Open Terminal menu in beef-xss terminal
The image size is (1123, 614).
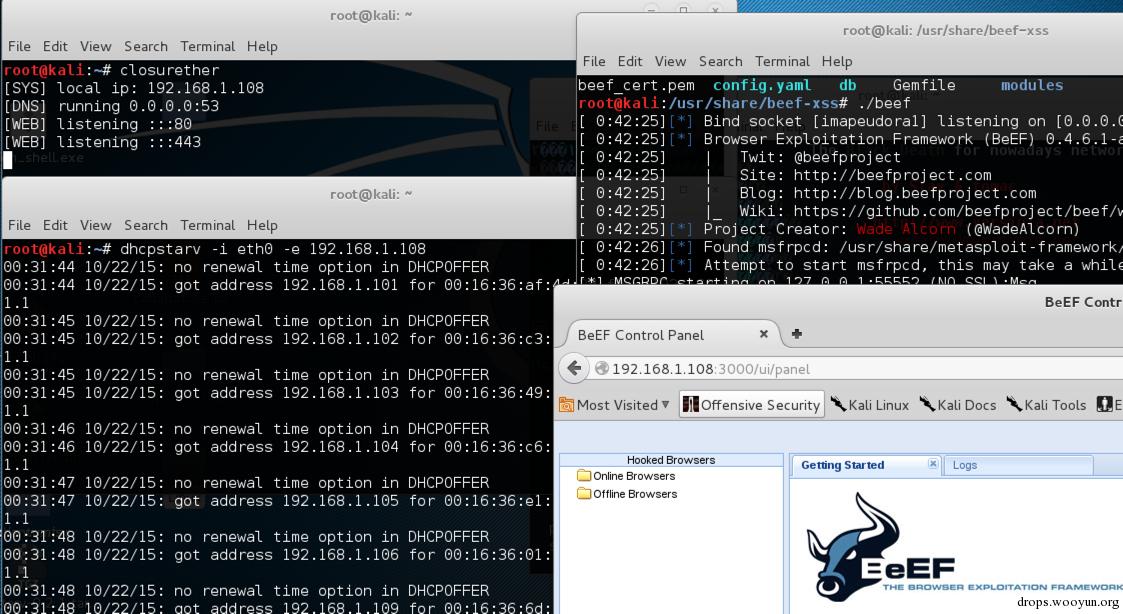(x=782, y=62)
